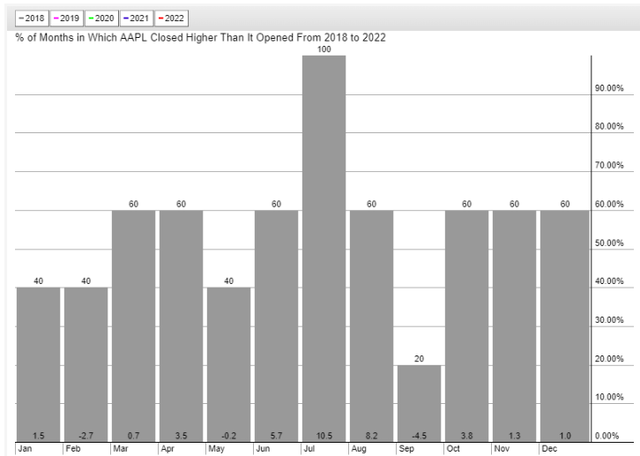Select the May bar with -0.2

click(x=229, y=365)
